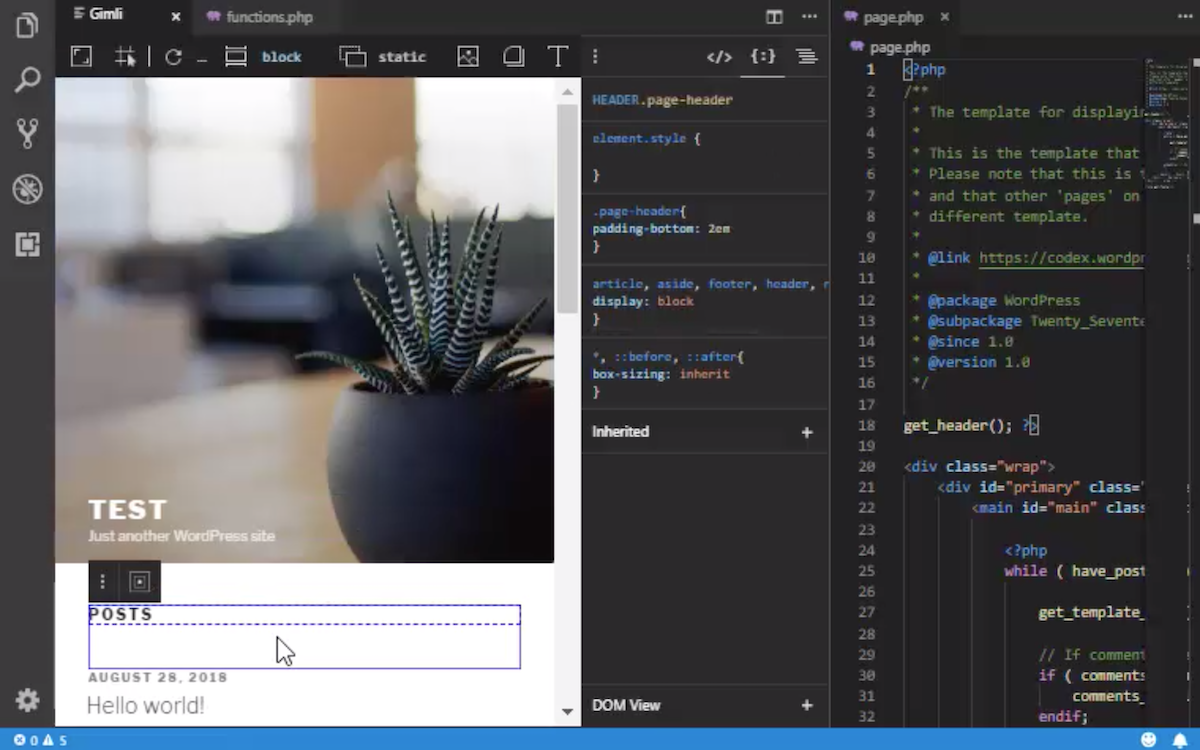
Task: Select HEADER.page-header selector text
Action: point(662,100)
